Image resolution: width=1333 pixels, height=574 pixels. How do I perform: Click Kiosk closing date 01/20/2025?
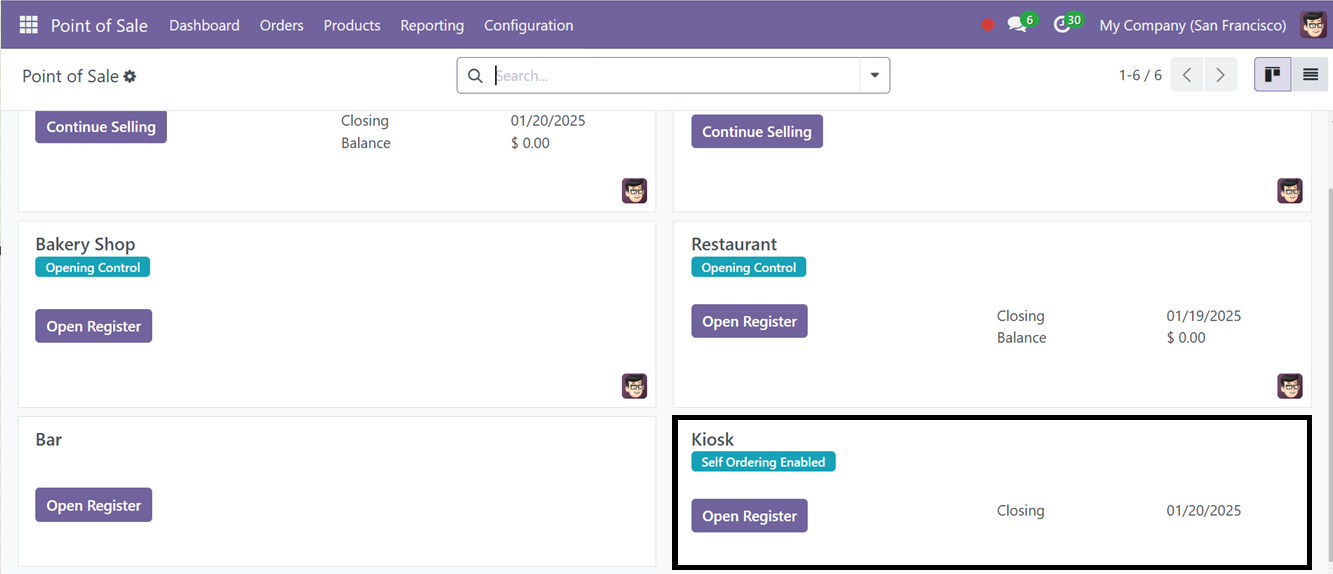pos(1204,510)
